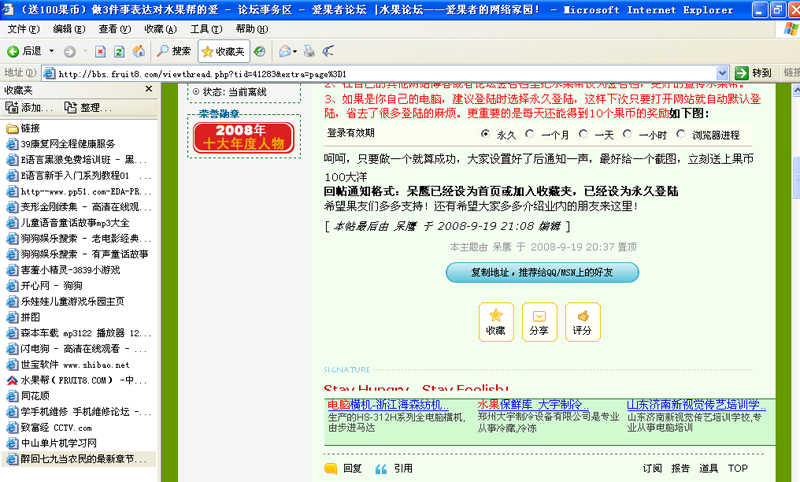The image size is (800, 482).
Task: Open favorite 水果帮 (FRUIT8.COM)
Action: 77,380
